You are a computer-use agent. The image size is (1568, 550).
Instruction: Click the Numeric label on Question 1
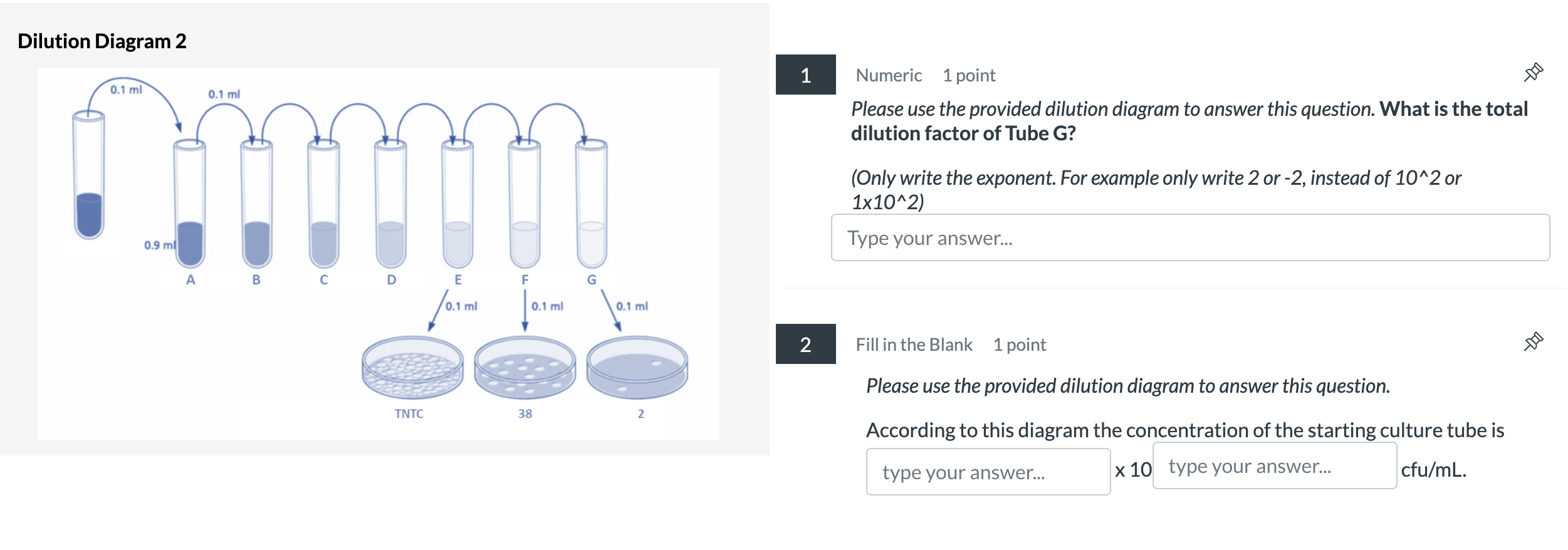pyautogui.click(x=887, y=75)
